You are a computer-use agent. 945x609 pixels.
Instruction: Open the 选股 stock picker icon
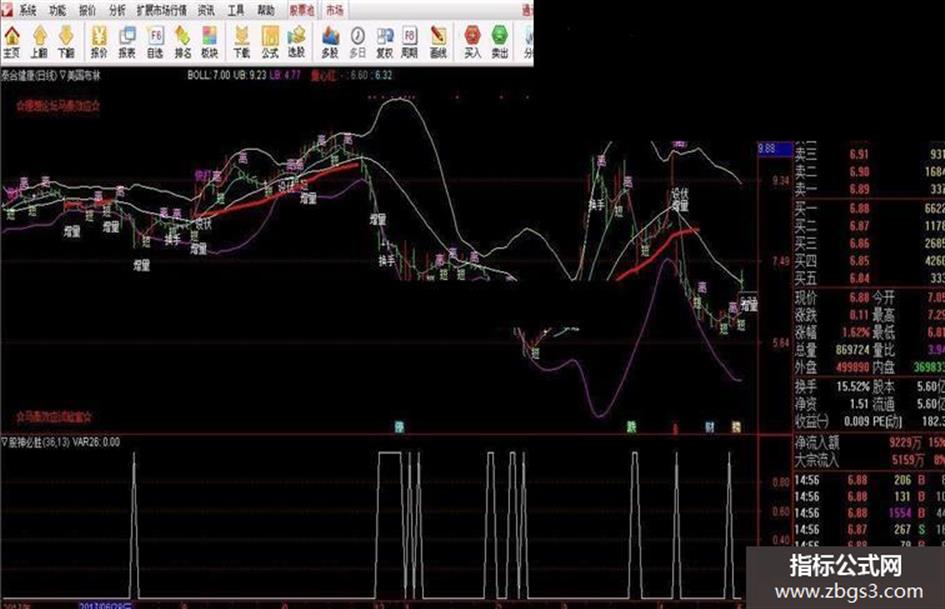[x=297, y=42]
